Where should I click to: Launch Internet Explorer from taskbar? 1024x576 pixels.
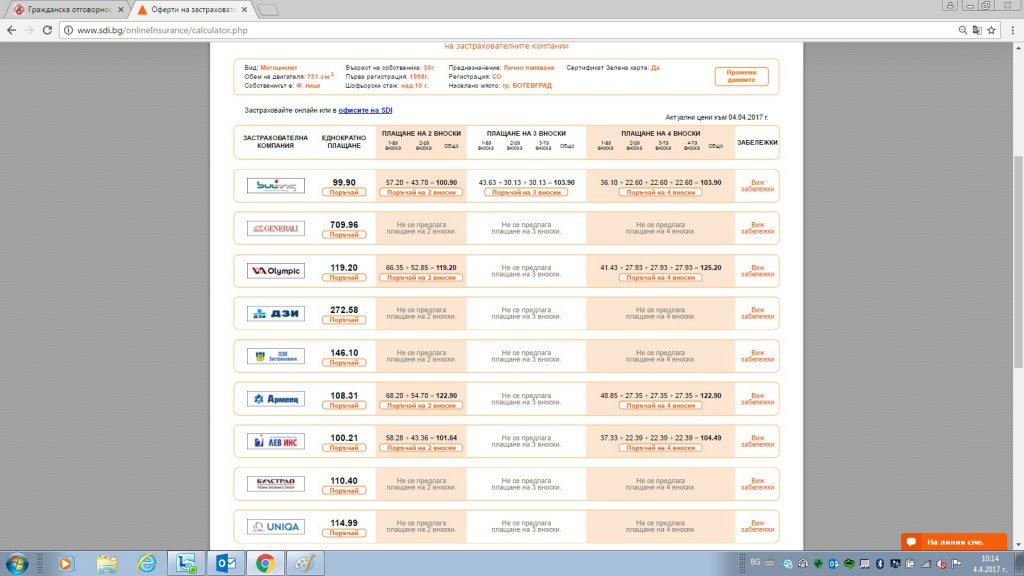[147, 563]
